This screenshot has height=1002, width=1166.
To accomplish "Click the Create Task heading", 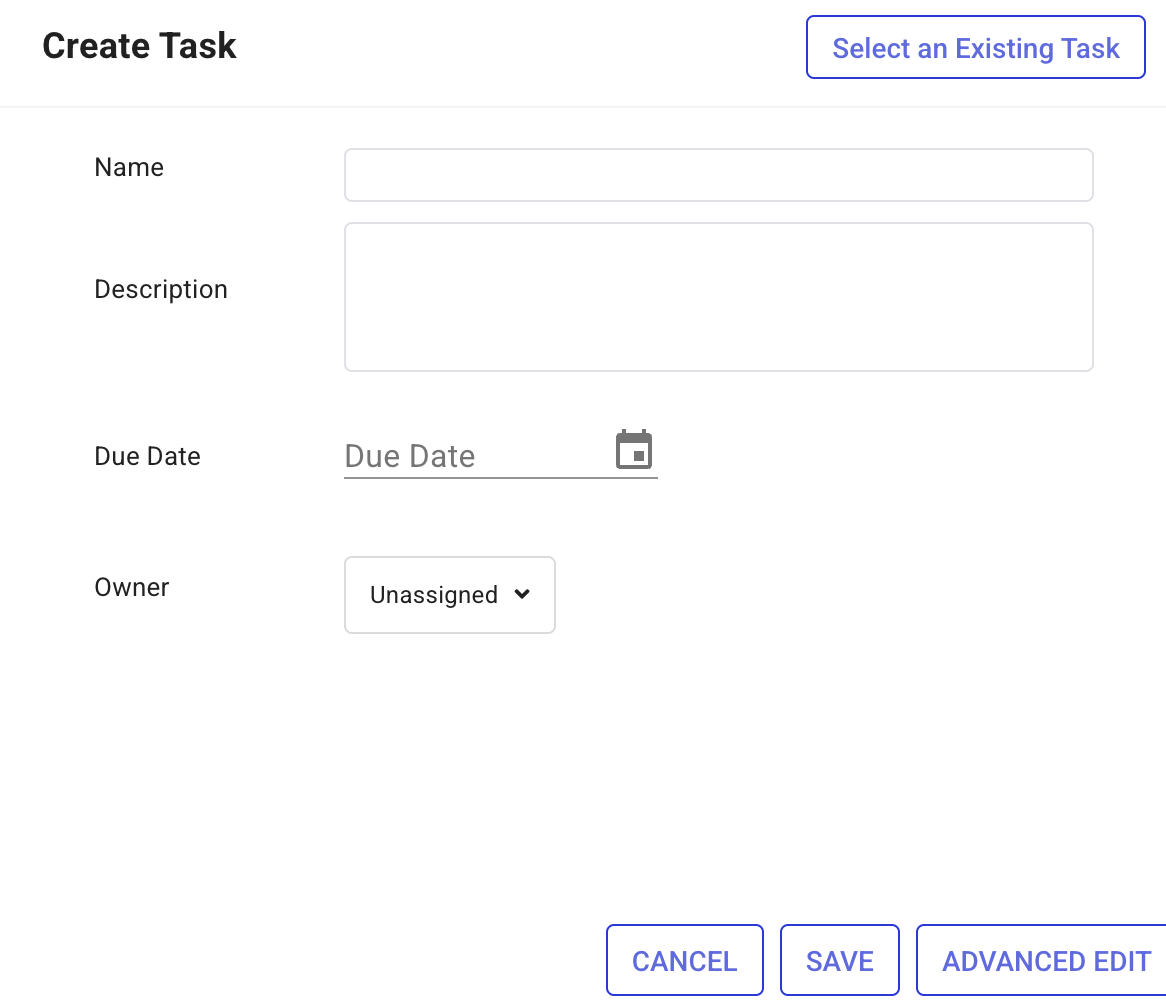I will (139, 46).
